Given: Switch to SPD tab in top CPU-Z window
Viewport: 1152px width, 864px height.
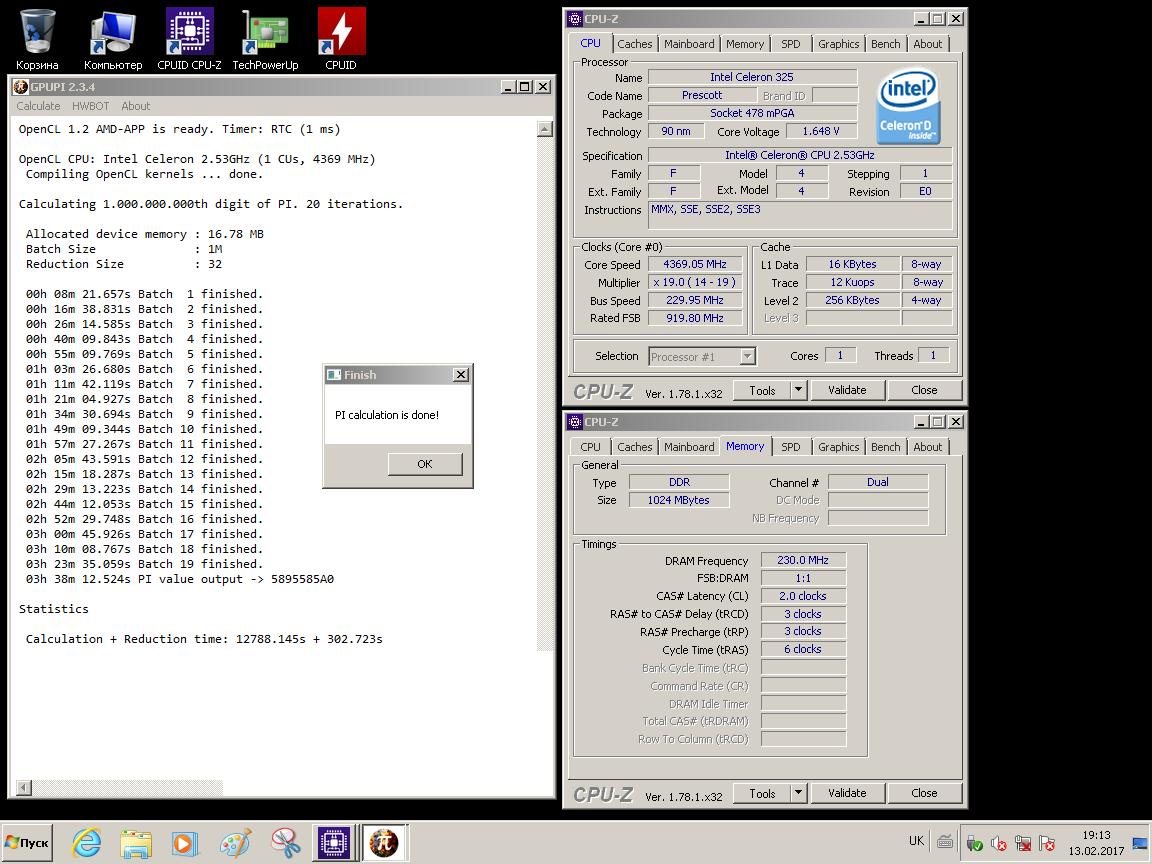Looking at the screenshot, I should (791, 44).
